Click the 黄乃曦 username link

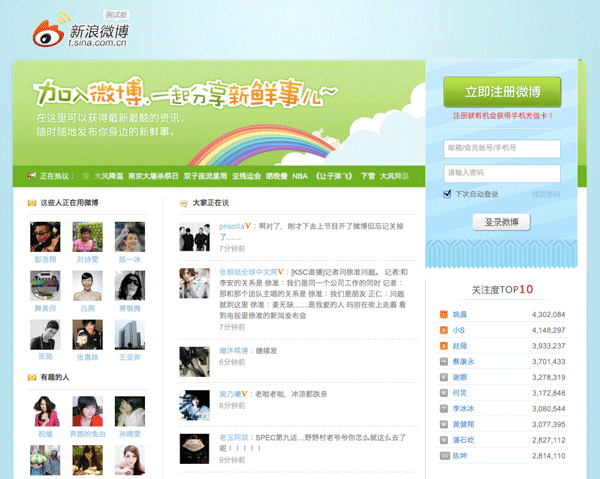[230, 394]
